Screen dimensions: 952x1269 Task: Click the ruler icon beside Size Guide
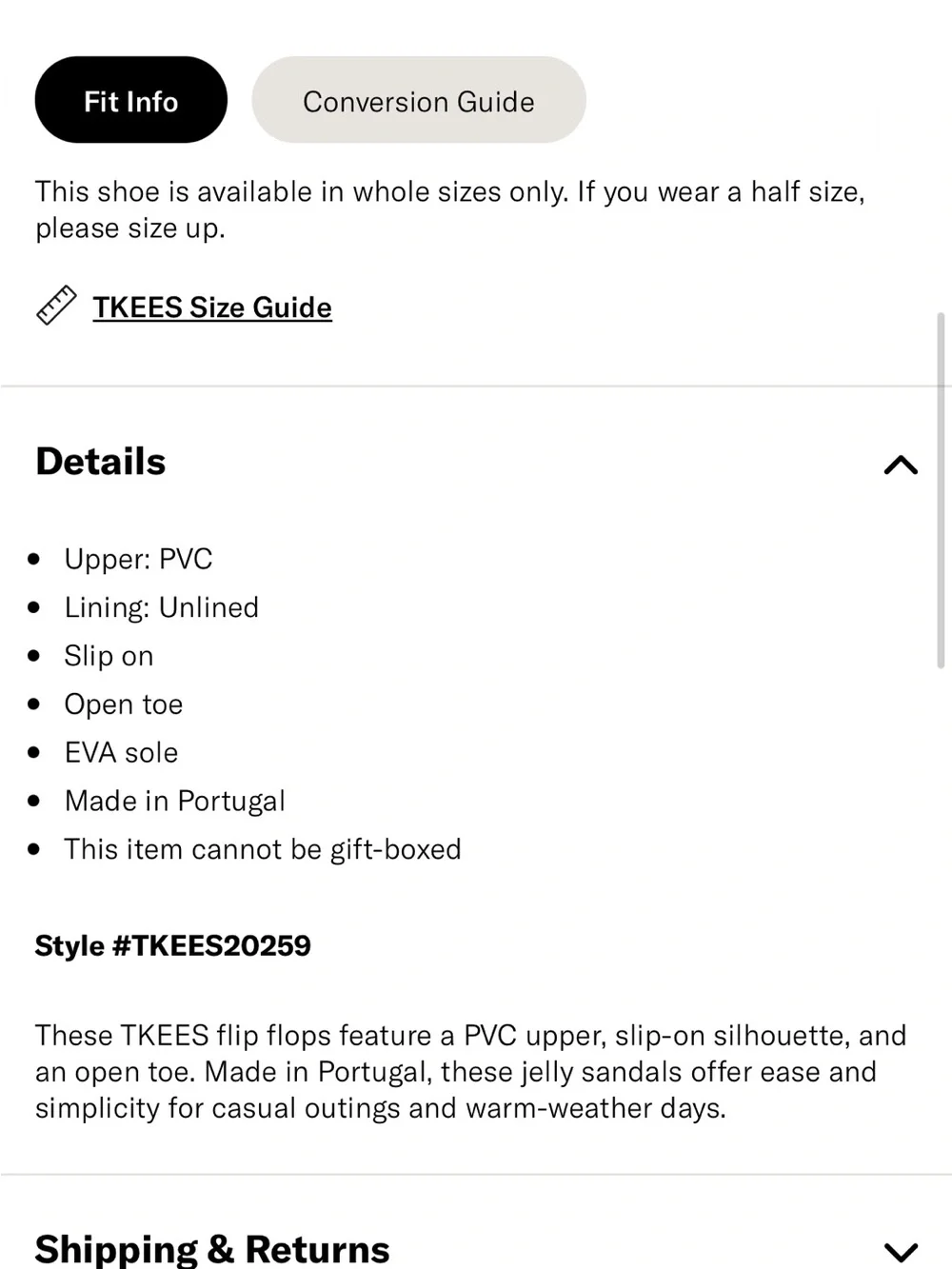coord(56,307)
